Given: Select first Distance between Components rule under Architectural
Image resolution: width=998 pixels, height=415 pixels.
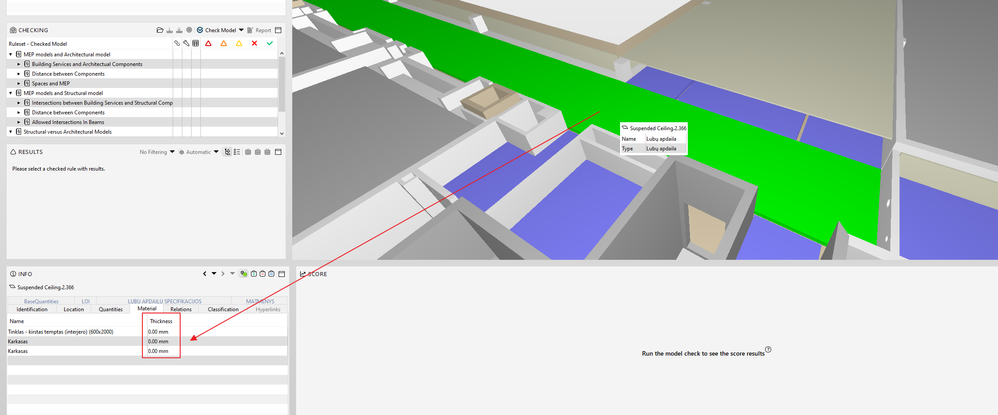Looking at the screenshot, I should [x=68, y=74].
